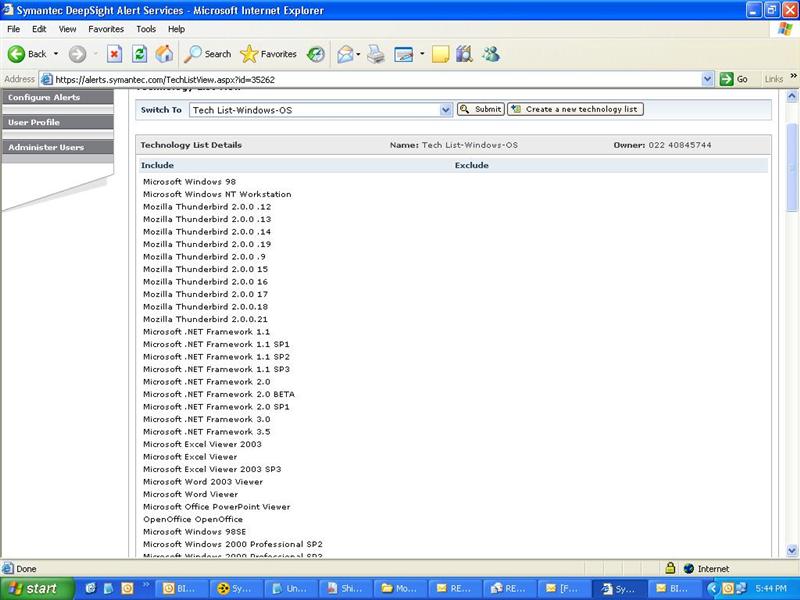Click the Exclude column header

click(471, 165)
